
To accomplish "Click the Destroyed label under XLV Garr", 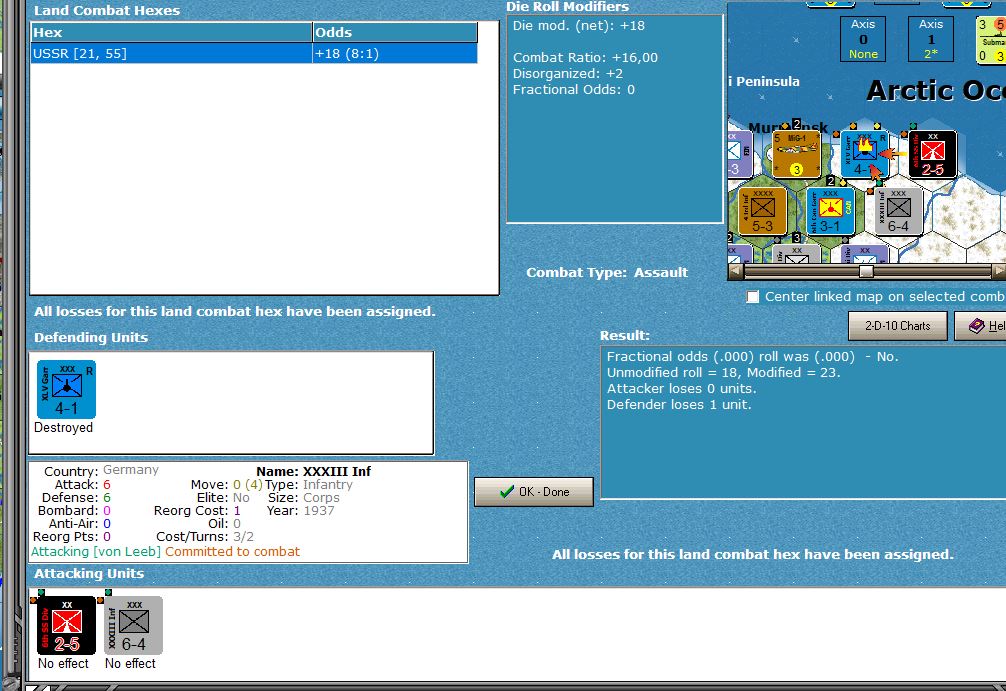I will pyautogui.click(x=64, y=428).
